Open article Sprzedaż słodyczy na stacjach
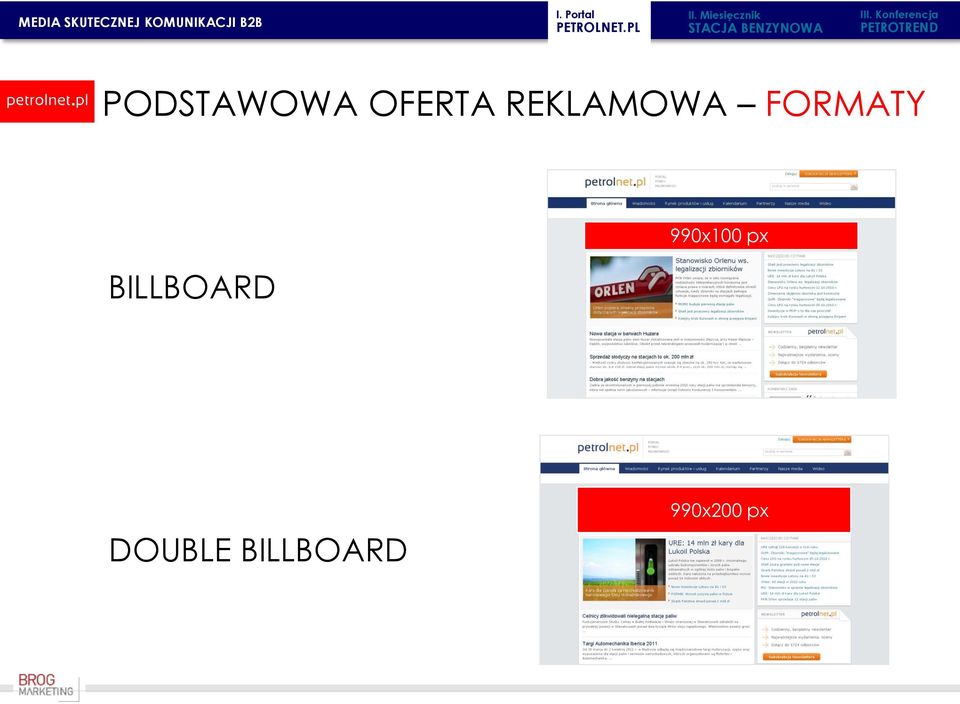 641,356
